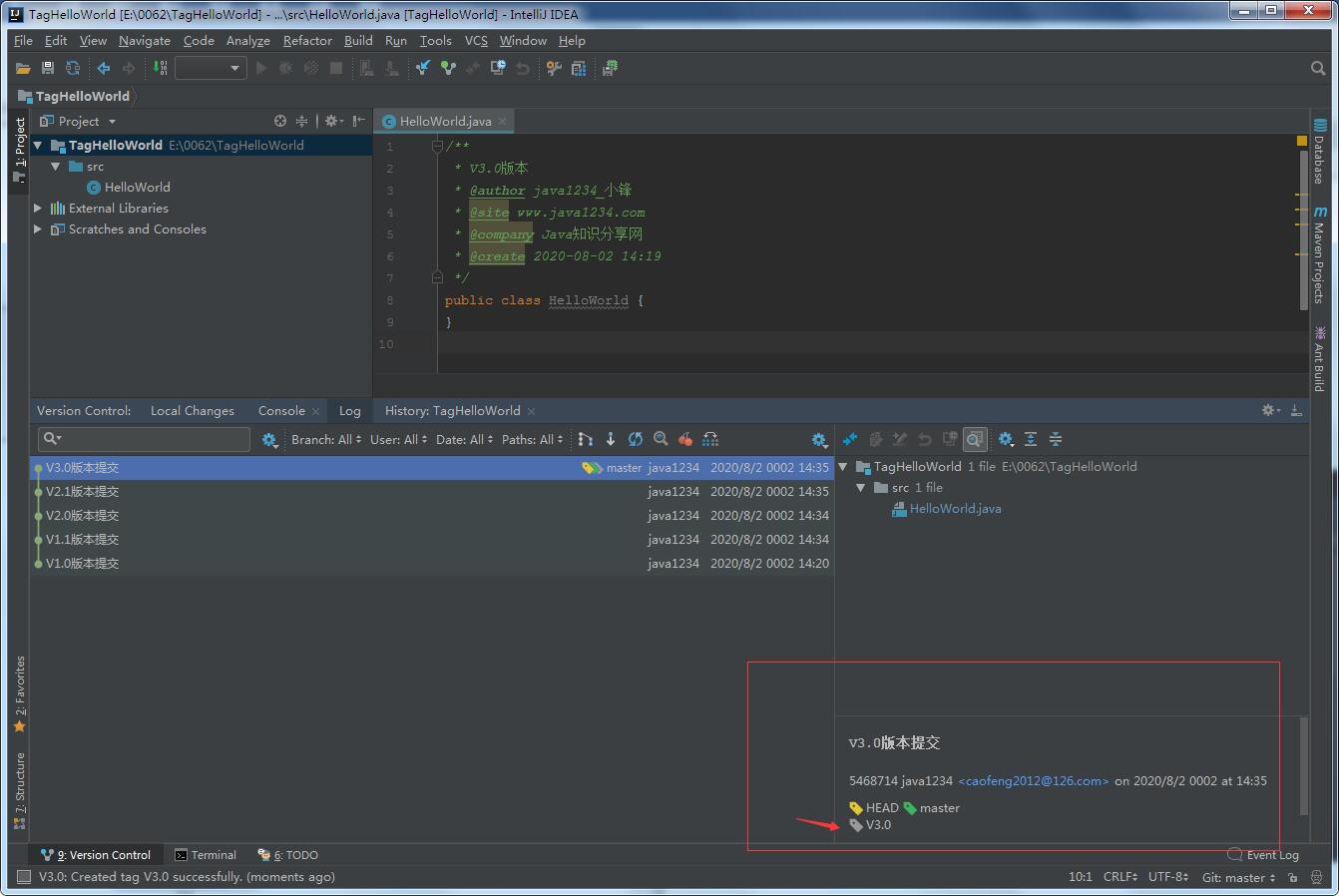1339x896 pixels.
Task: Open Version Control panel gear menu
Action: point(1270,410)
